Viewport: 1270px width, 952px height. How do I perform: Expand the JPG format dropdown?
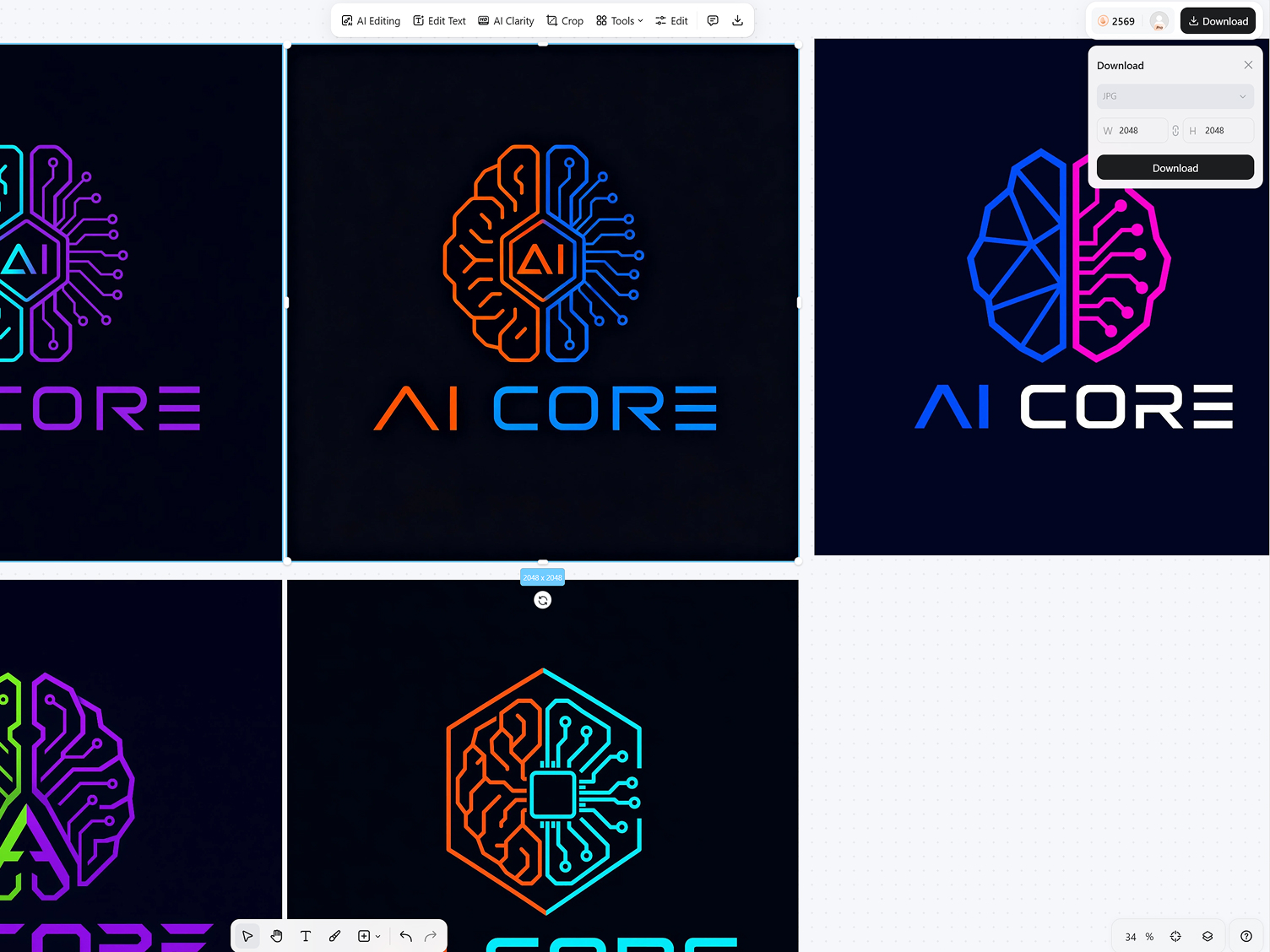1175,96
